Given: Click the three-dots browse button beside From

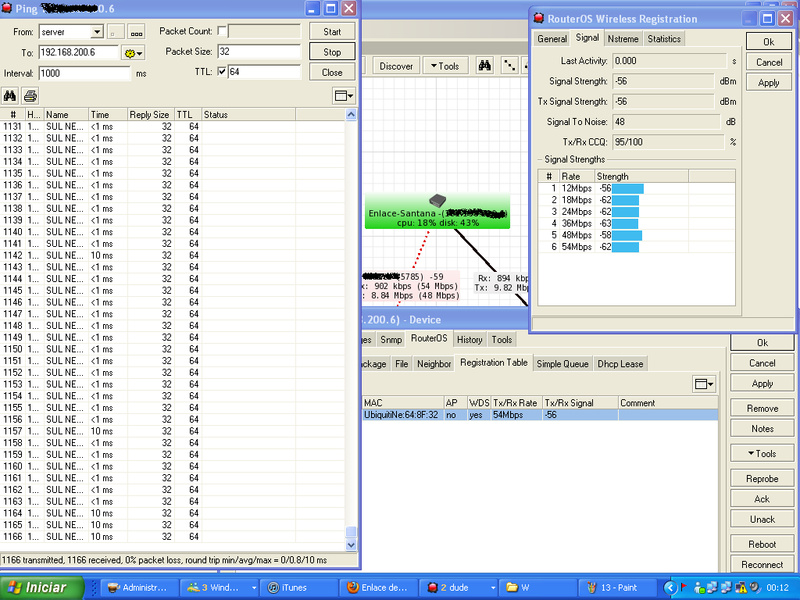Looking at the screenshot, I should [x=136, y=32].
